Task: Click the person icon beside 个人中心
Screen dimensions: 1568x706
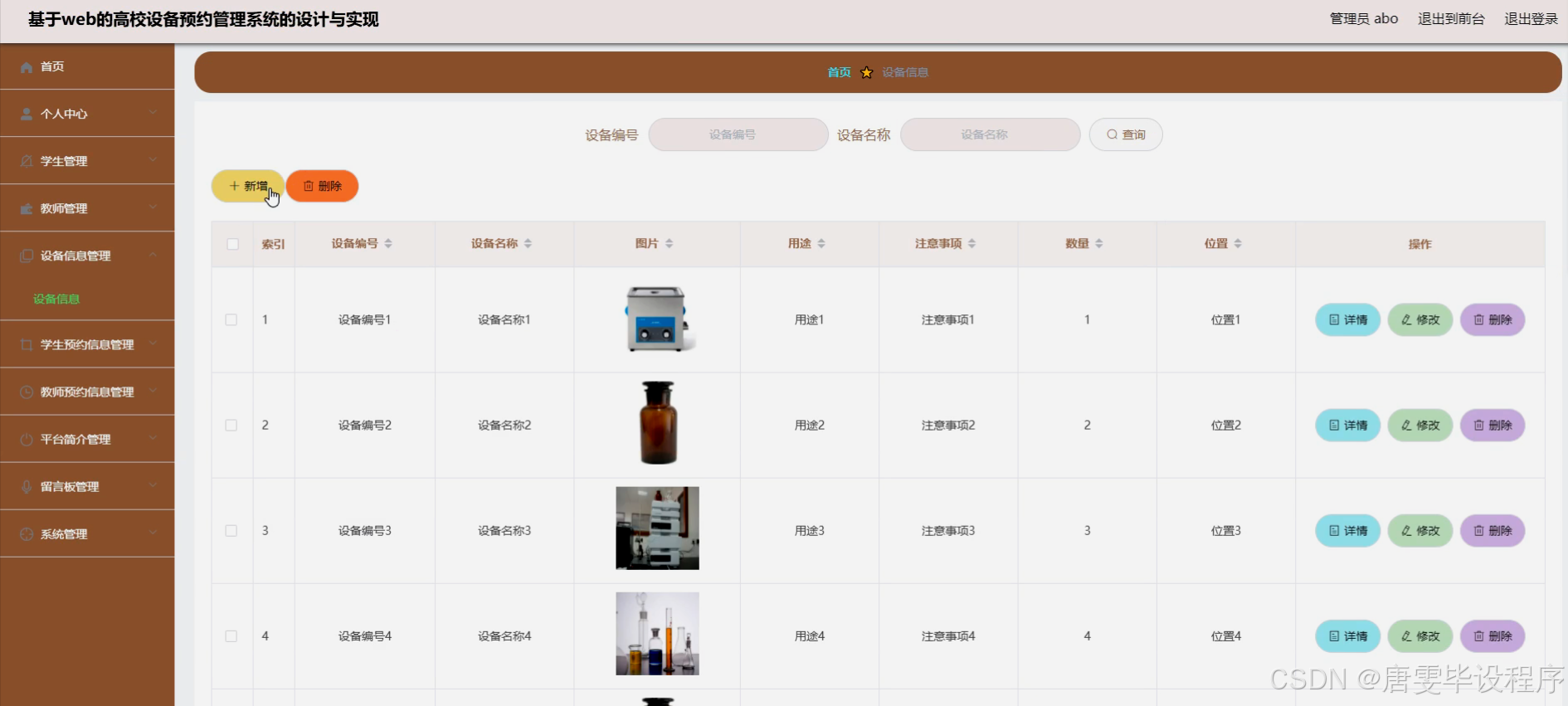Action: click(27, 114)
